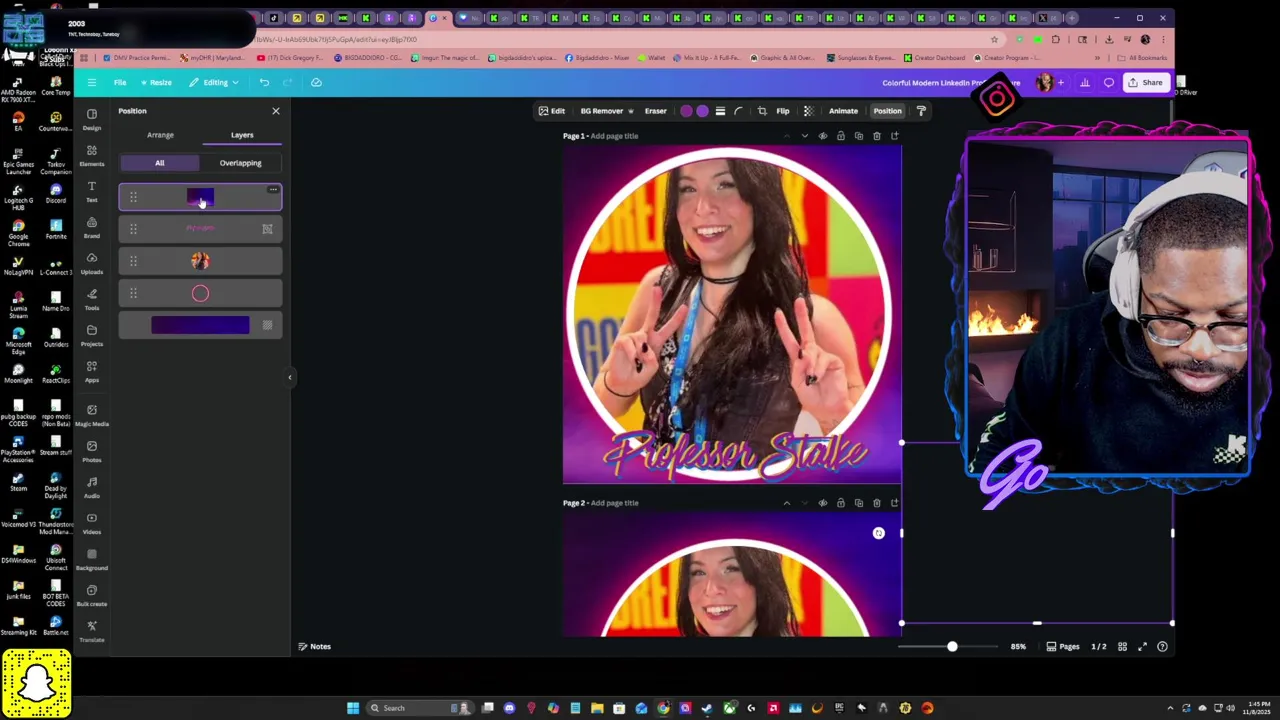Undo the last action
The width and height of the screenshot is (1280, 720).
264,82
